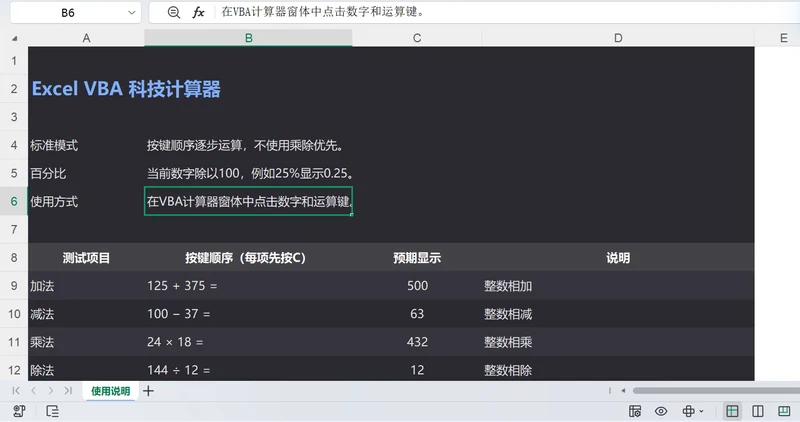The width and height of the screenshot is (800, 422).
Task: Select cell '125 + 375 ='
Action: 248,286
